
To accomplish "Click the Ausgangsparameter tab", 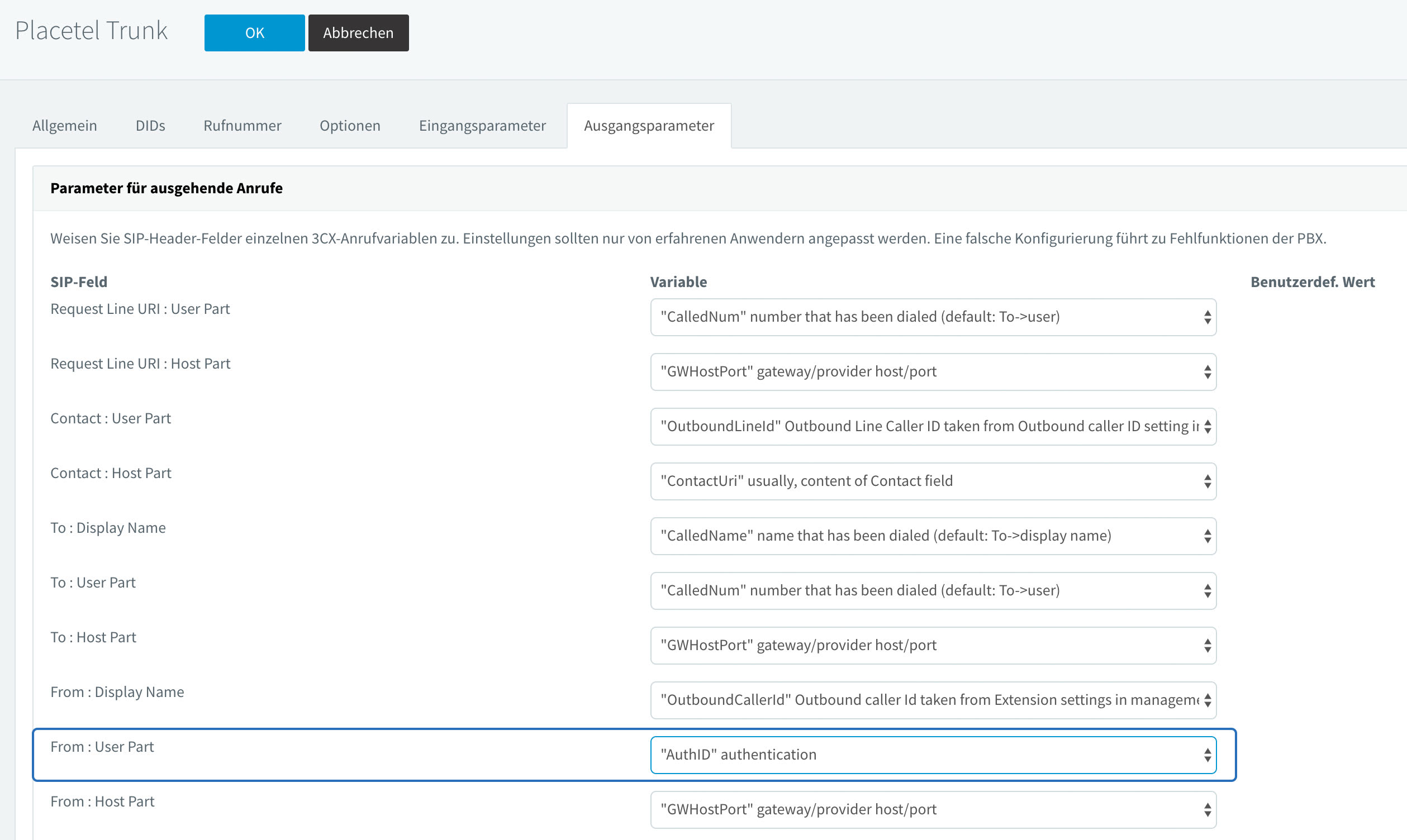I will pos(649,126).
